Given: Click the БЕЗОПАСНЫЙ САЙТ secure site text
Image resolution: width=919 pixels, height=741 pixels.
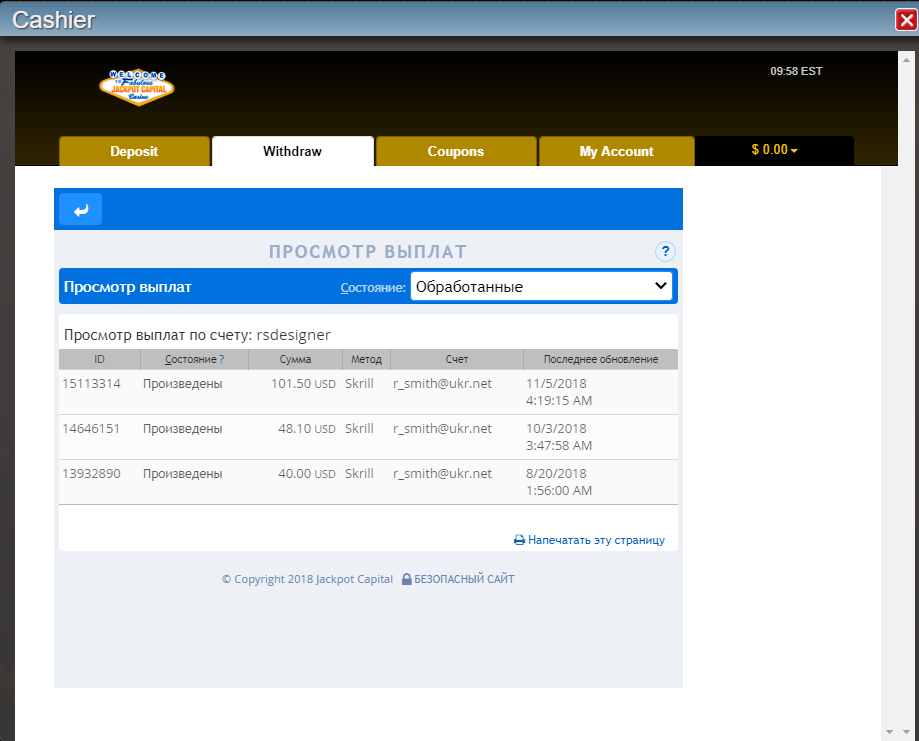Looking at the screenshot, I should pyautogui.click(x=464, y=579).
